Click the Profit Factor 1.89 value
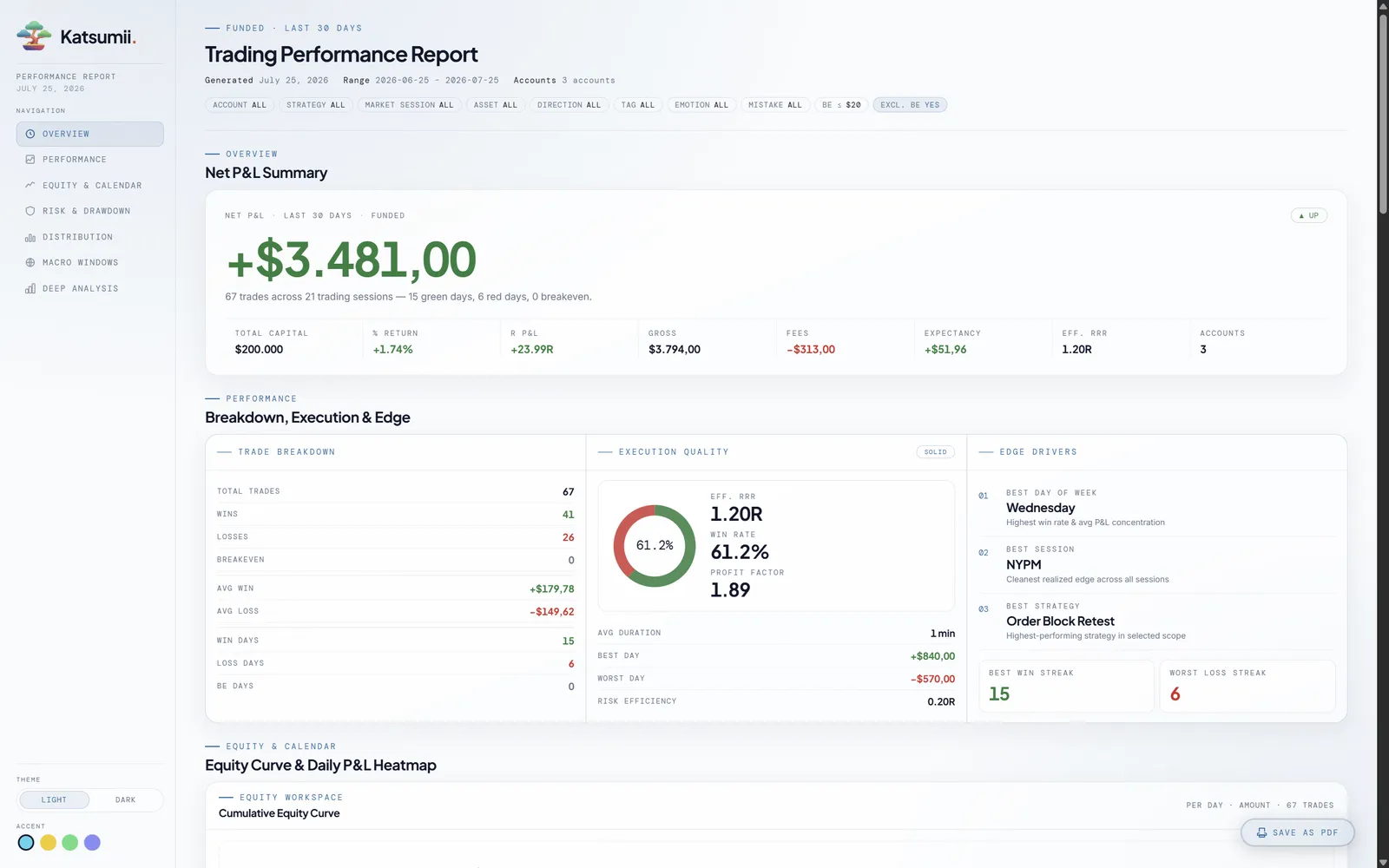 click(730, 590)
